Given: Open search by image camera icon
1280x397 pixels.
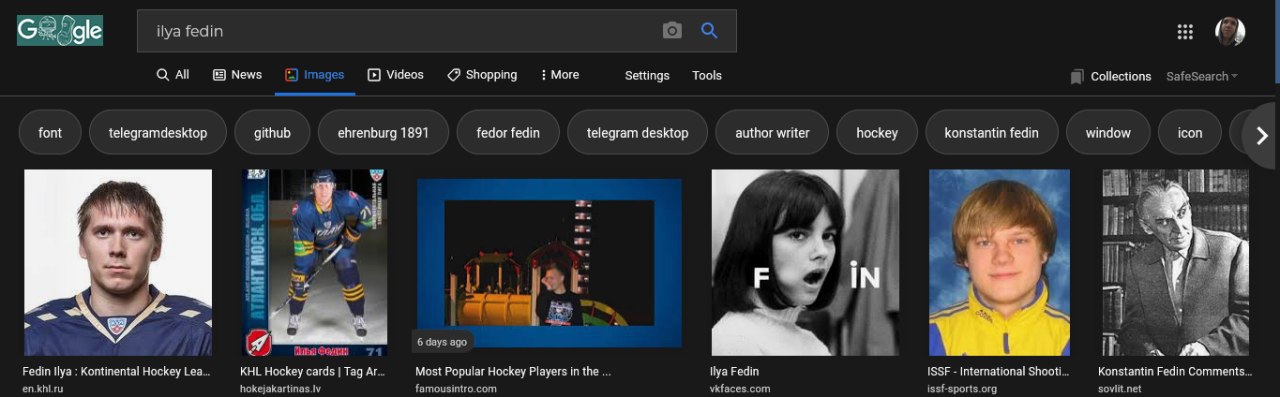Looking at the screenshot, I should pyautogui.click(x=672, y=31).
